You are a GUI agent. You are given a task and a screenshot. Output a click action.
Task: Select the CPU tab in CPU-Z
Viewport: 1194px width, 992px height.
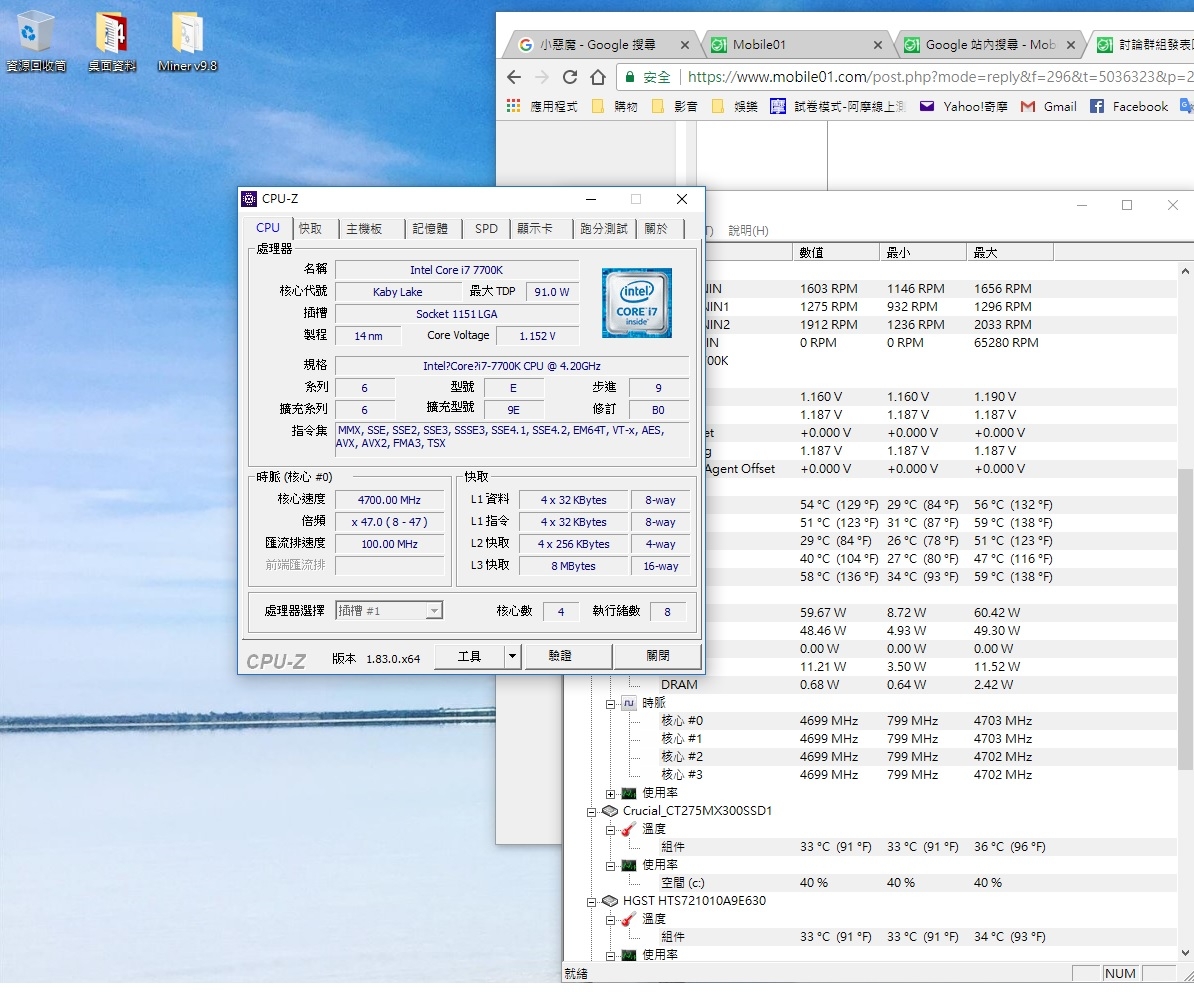[x=268, y=228]
